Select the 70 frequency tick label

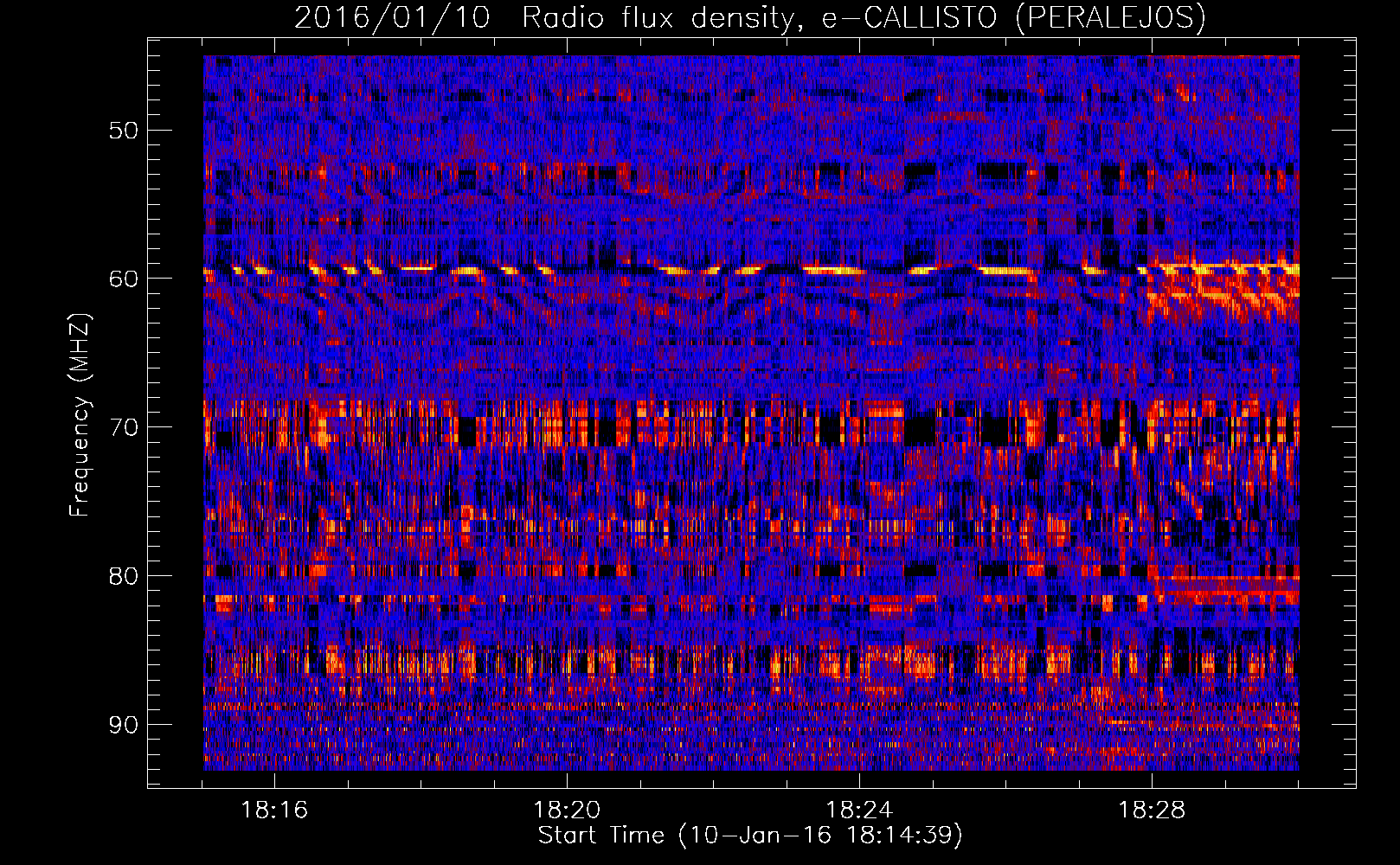tap(123, 427)
